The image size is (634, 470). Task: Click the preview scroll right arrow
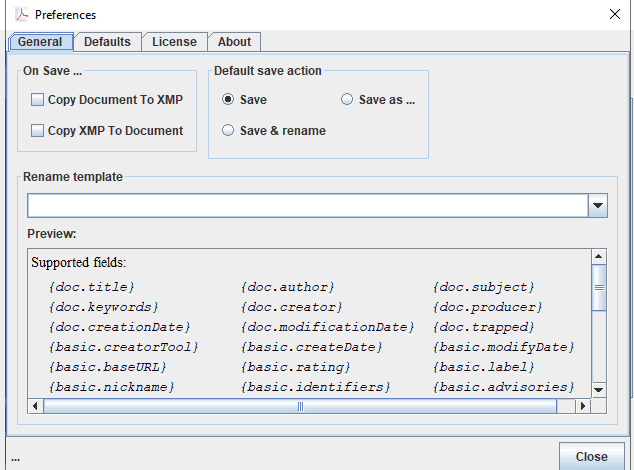582,407
